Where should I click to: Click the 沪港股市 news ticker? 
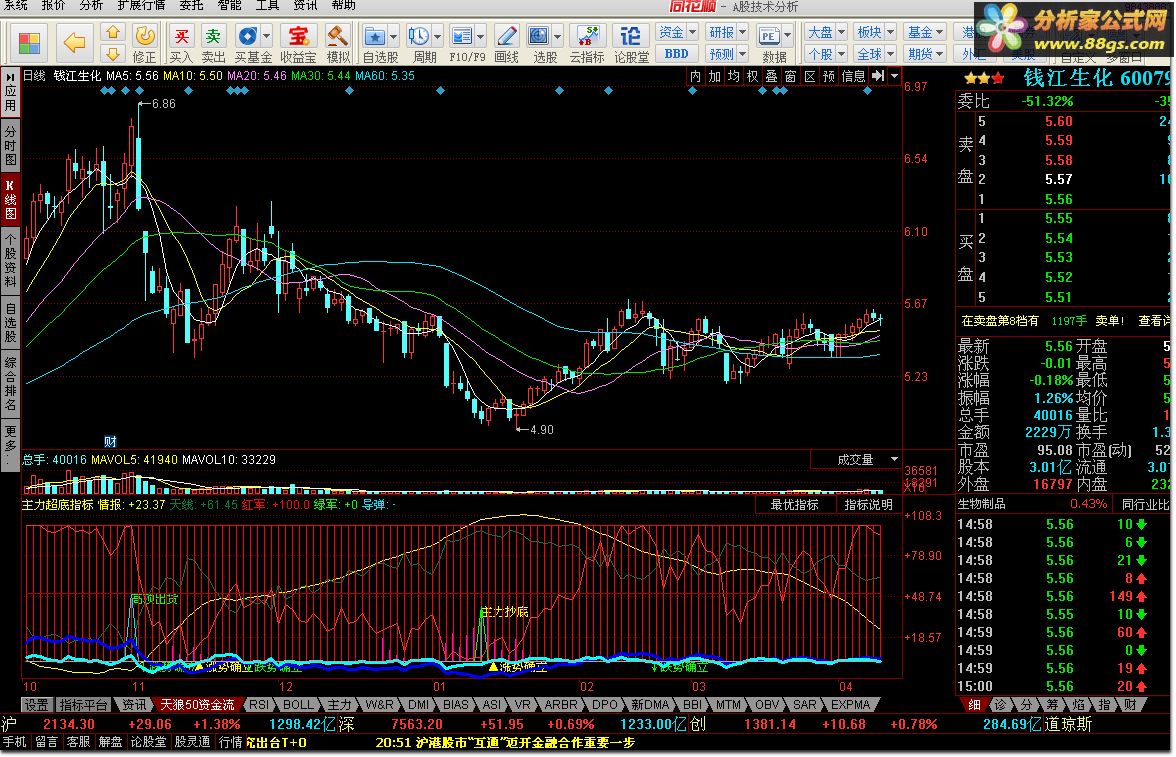tap(505, 742)
